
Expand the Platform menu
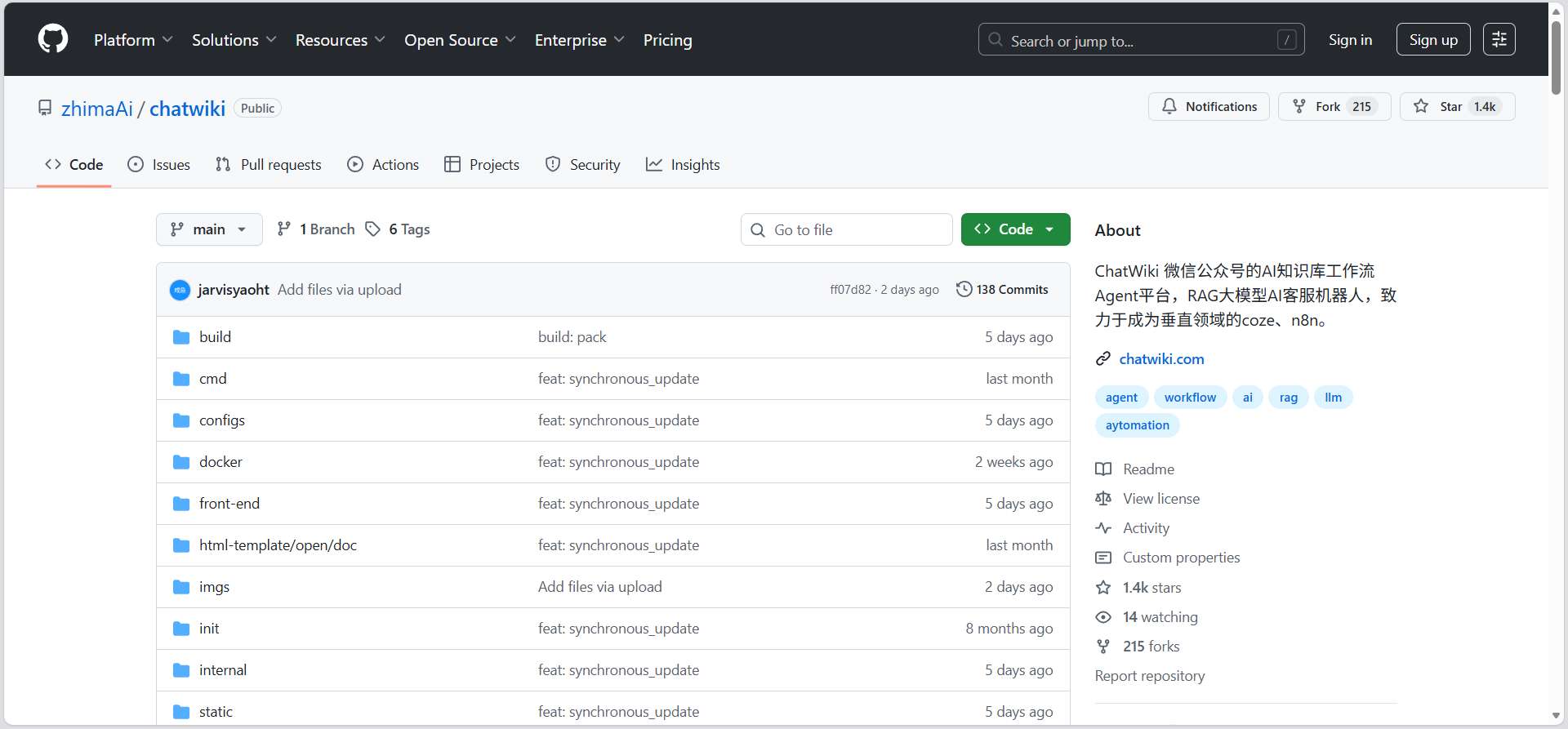(x=133, y=40)
